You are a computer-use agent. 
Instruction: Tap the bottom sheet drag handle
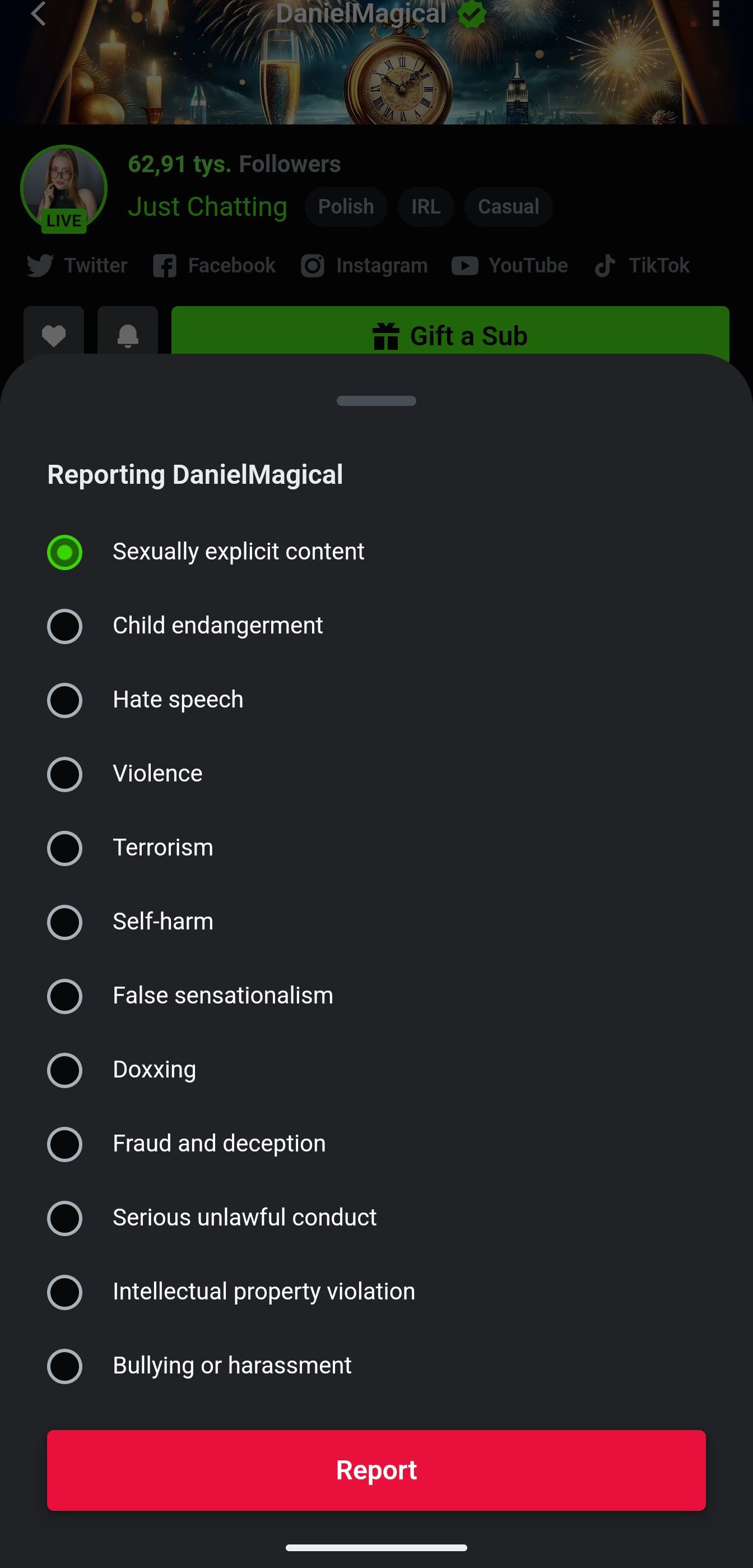point(376,400)
